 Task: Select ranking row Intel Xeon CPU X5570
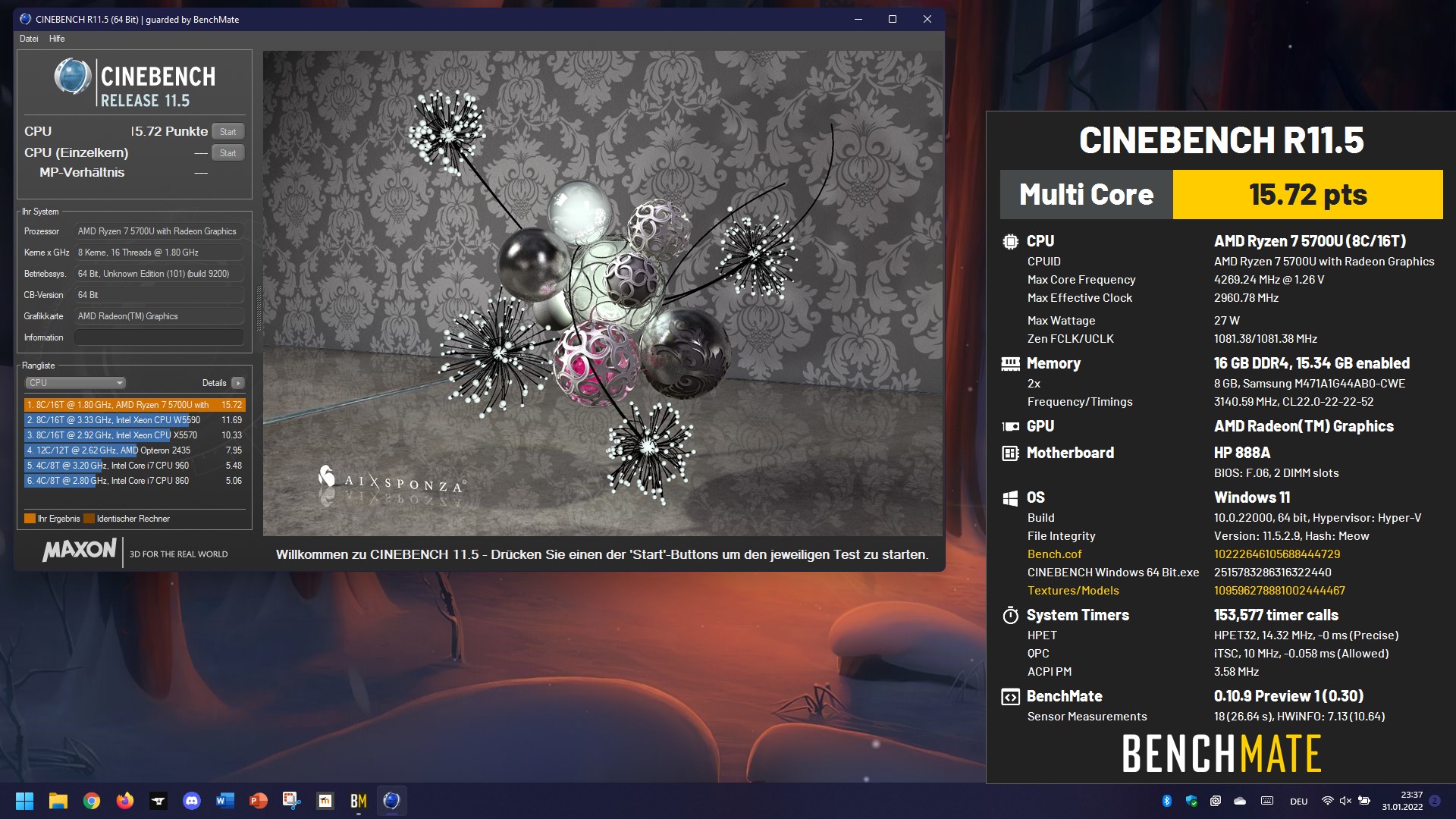tap(134, 435)
